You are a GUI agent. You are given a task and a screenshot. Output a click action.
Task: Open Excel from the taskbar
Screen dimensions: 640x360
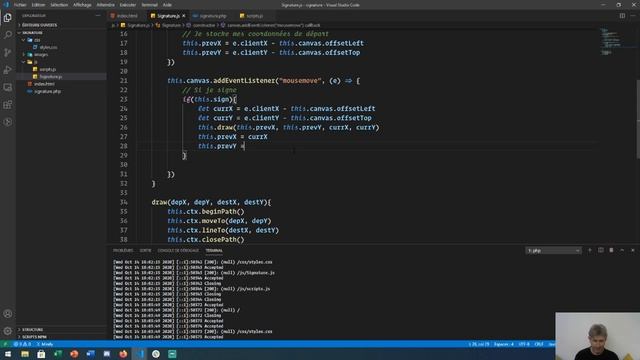click(x=58, y=354)
